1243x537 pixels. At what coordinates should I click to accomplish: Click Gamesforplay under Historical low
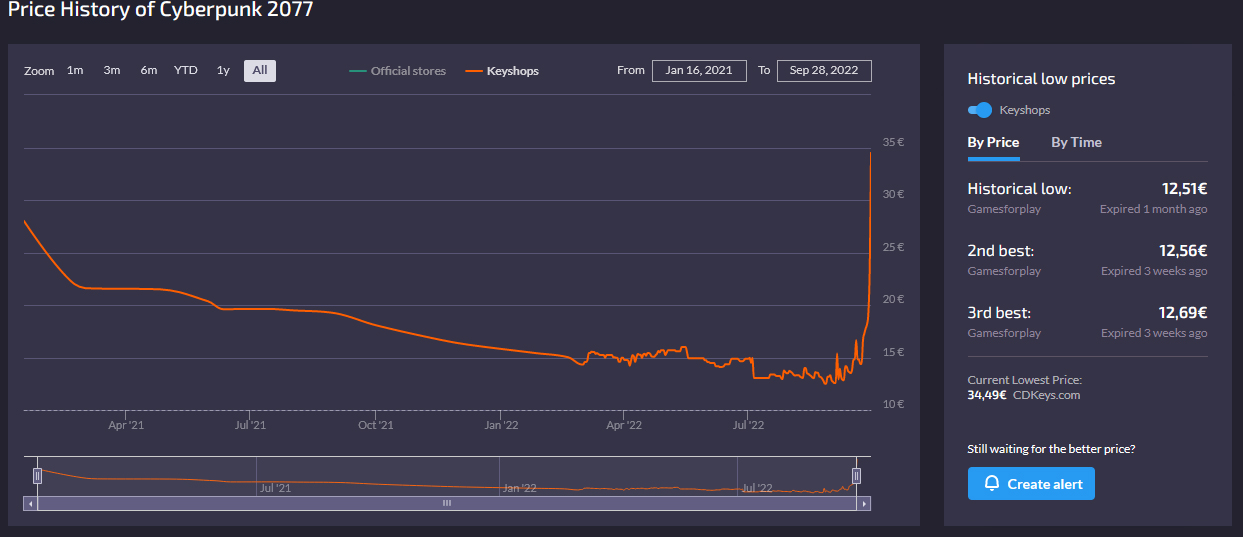click(1004, 210)
